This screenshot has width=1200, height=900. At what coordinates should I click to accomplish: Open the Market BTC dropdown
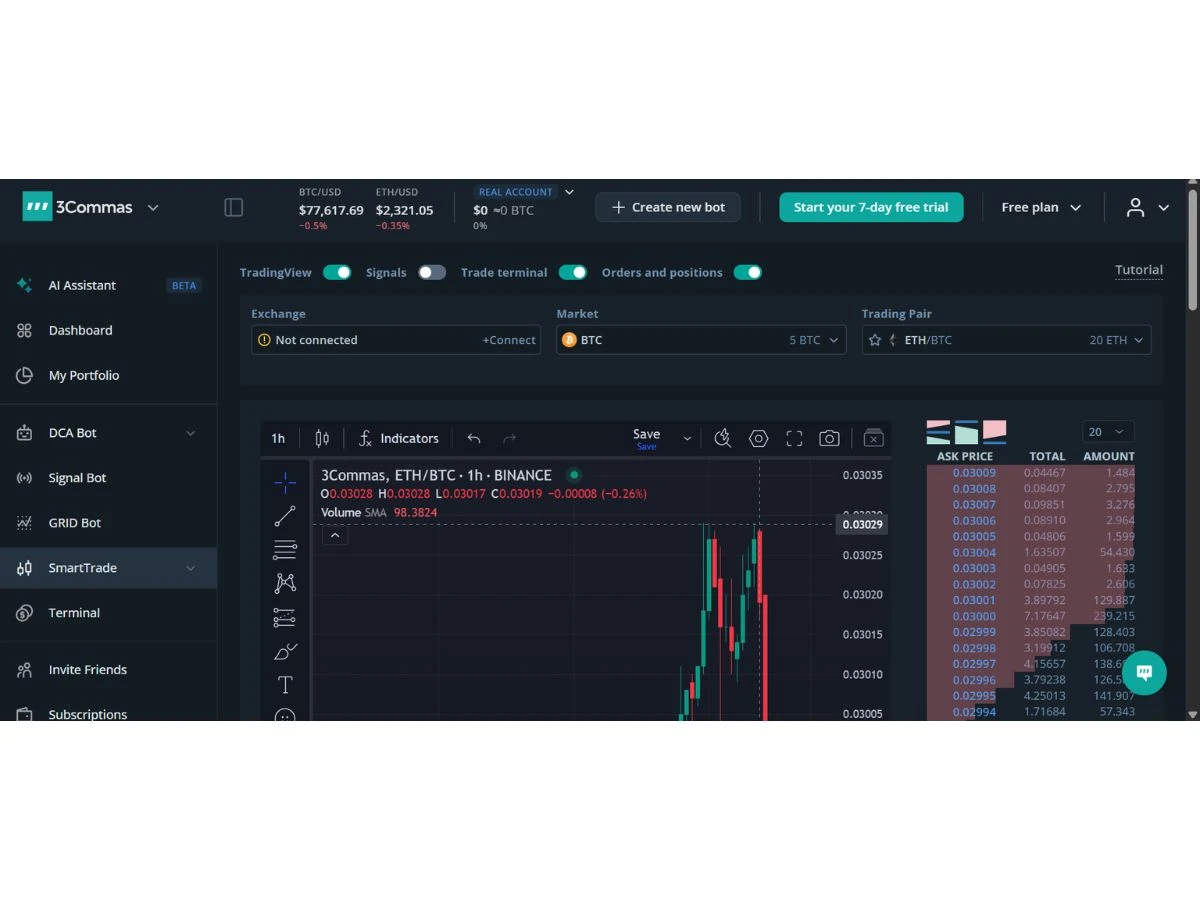[x=701, y=340]
